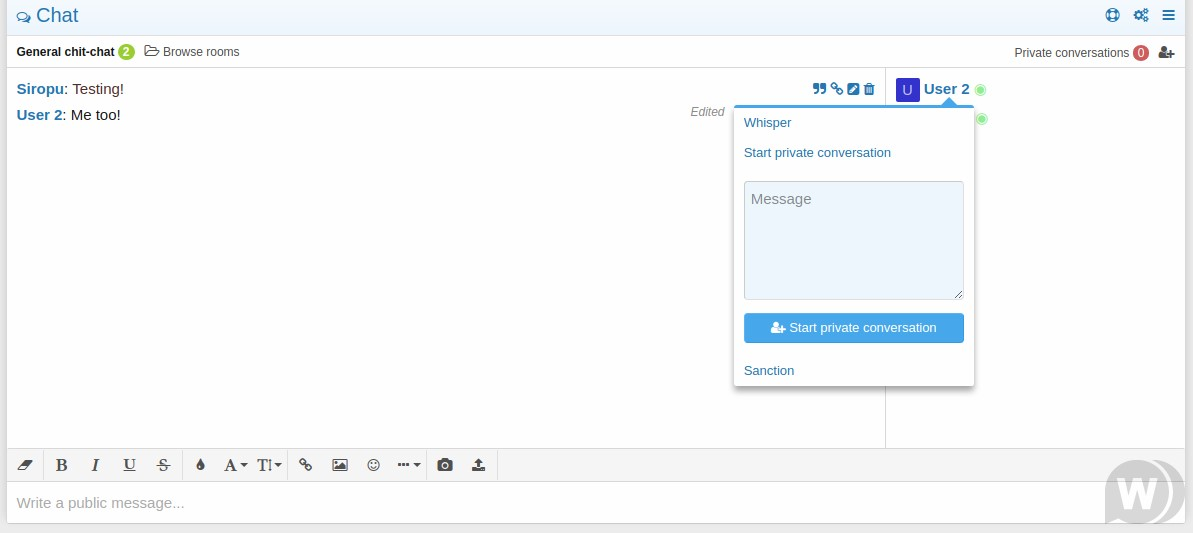Click the camera icon in toolbar
Image resolution: width=1193 pixels, height=533 pixels.
point(445,465)
